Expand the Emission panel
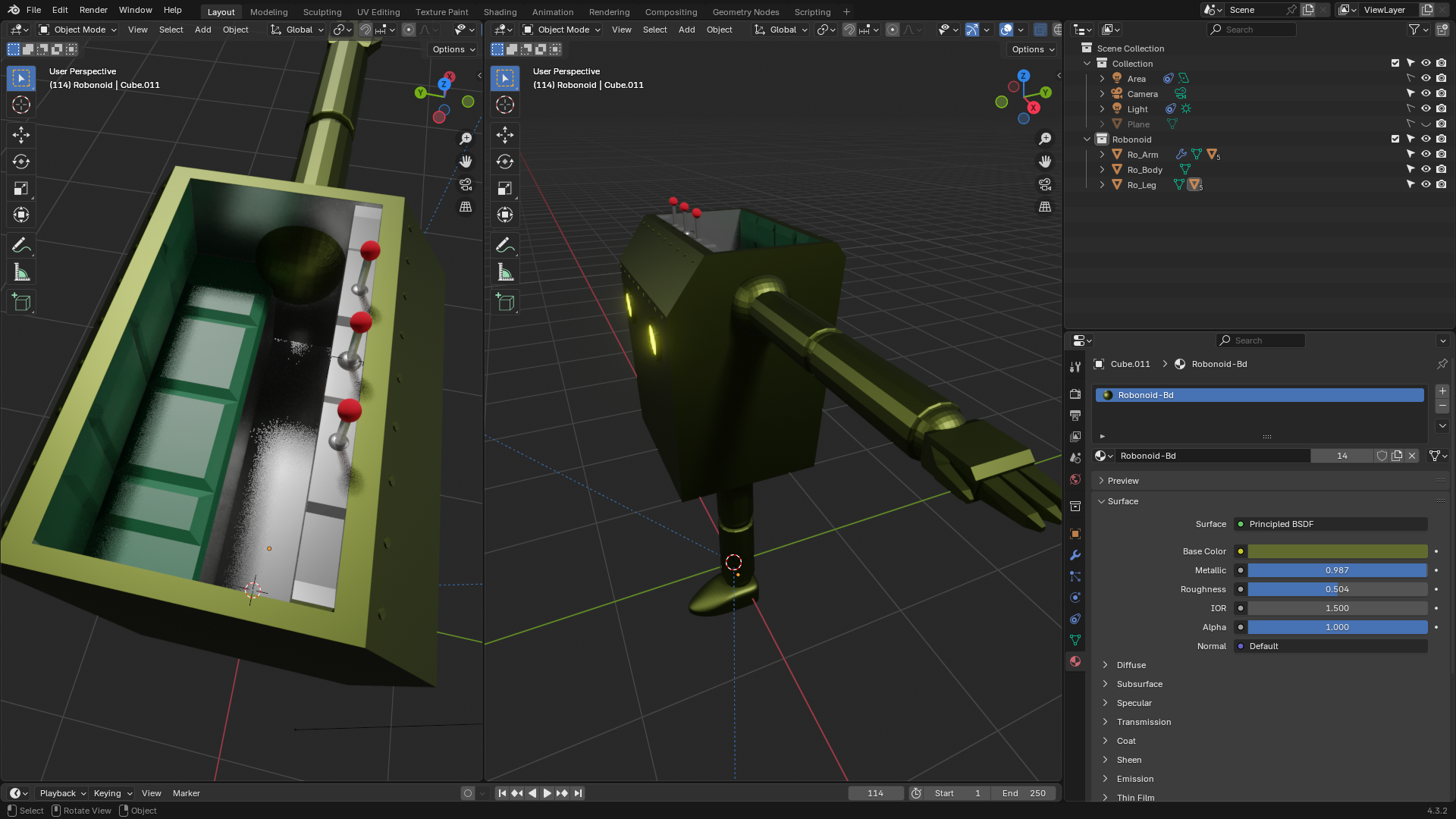This screenshot has width=1456, height=819. point(1134,779)
